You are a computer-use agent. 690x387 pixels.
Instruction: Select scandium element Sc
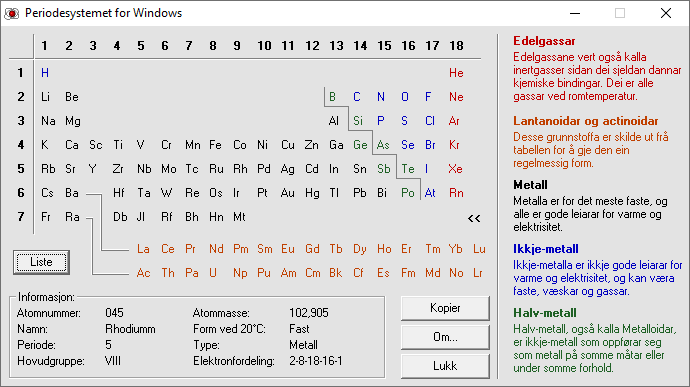pyautogui.click(x=95, y=145)
